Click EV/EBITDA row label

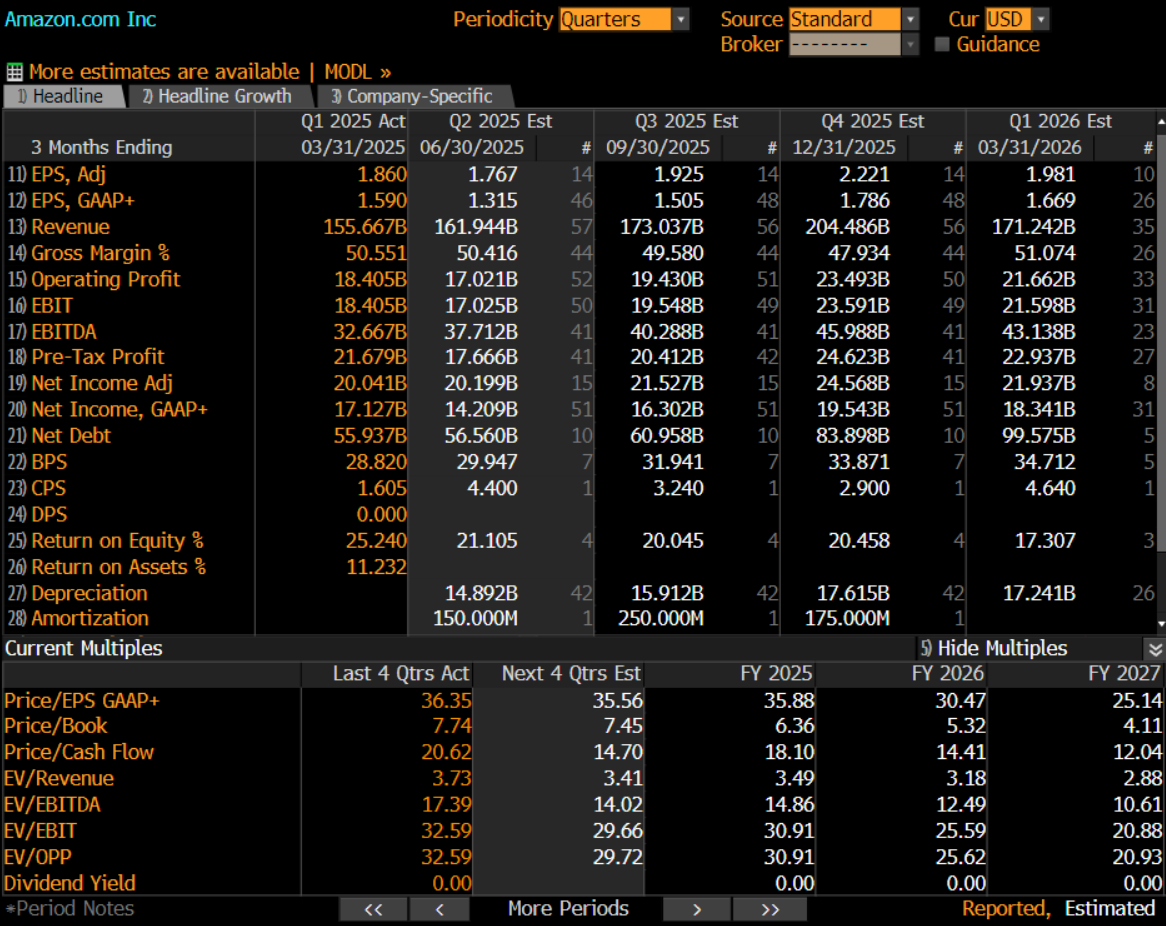point(52,805)
